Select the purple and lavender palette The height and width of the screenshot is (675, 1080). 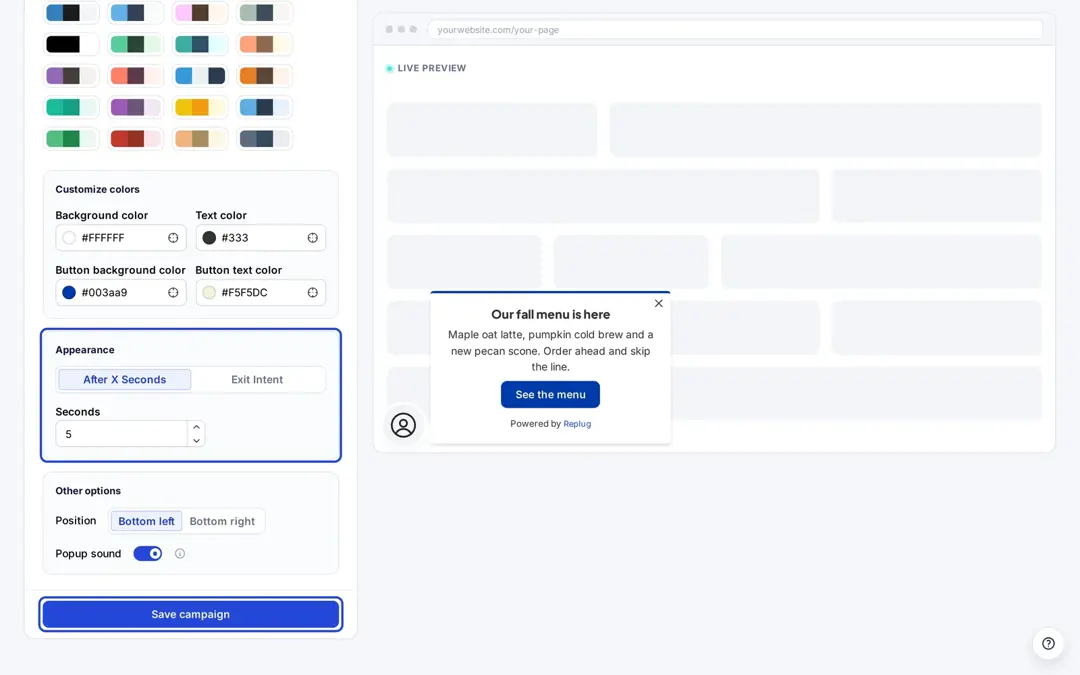136,107
